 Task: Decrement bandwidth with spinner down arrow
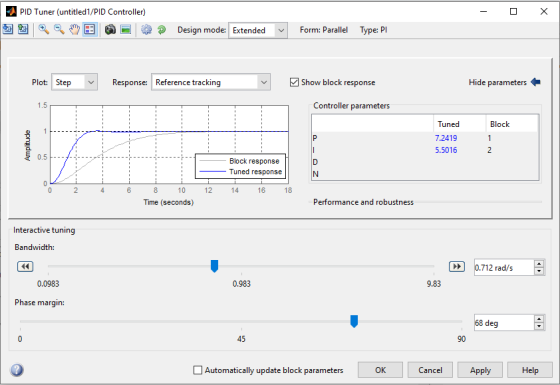pyautogui.click(x=539, y=271)
